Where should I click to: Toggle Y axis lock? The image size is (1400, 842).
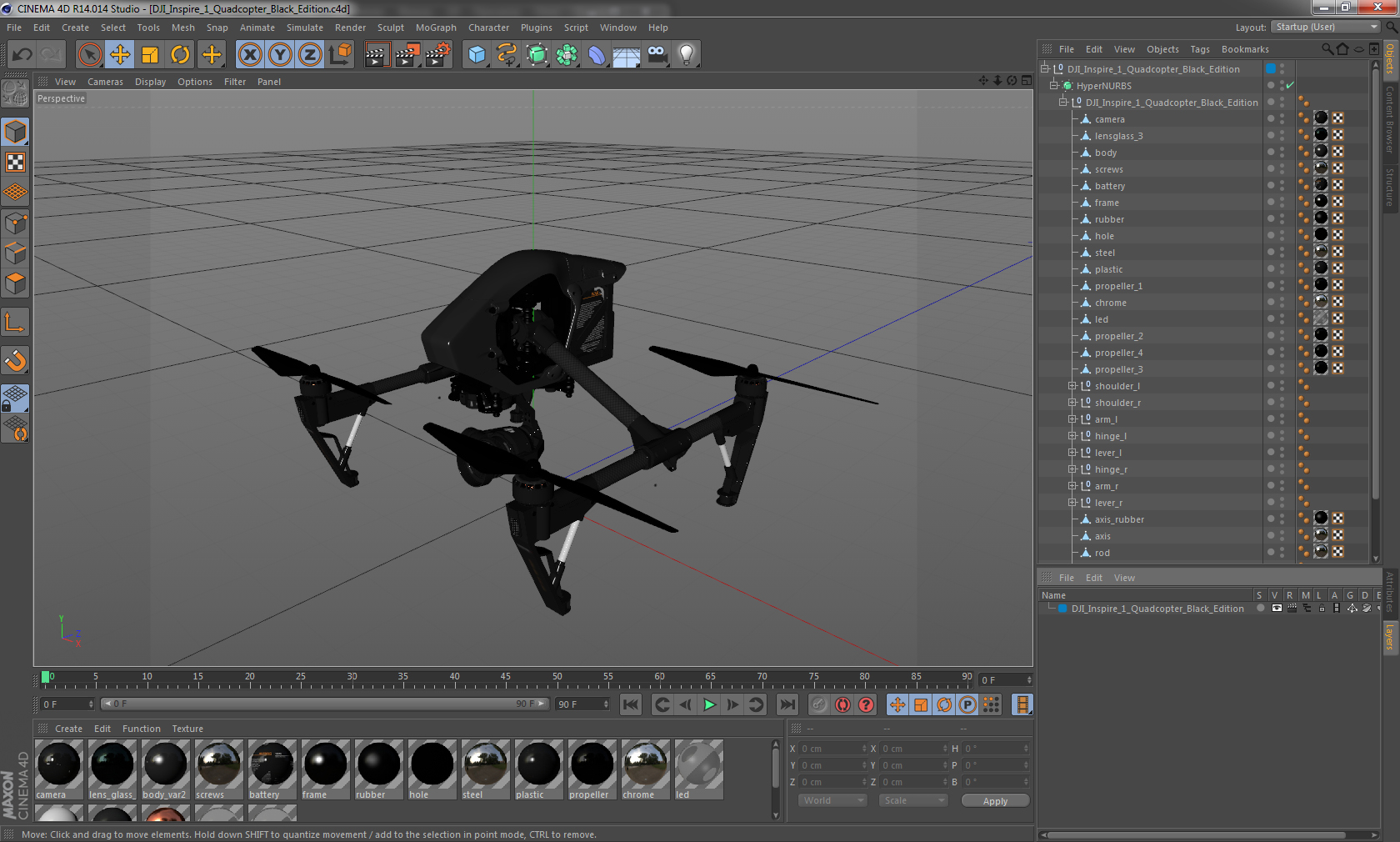point(280,55)
